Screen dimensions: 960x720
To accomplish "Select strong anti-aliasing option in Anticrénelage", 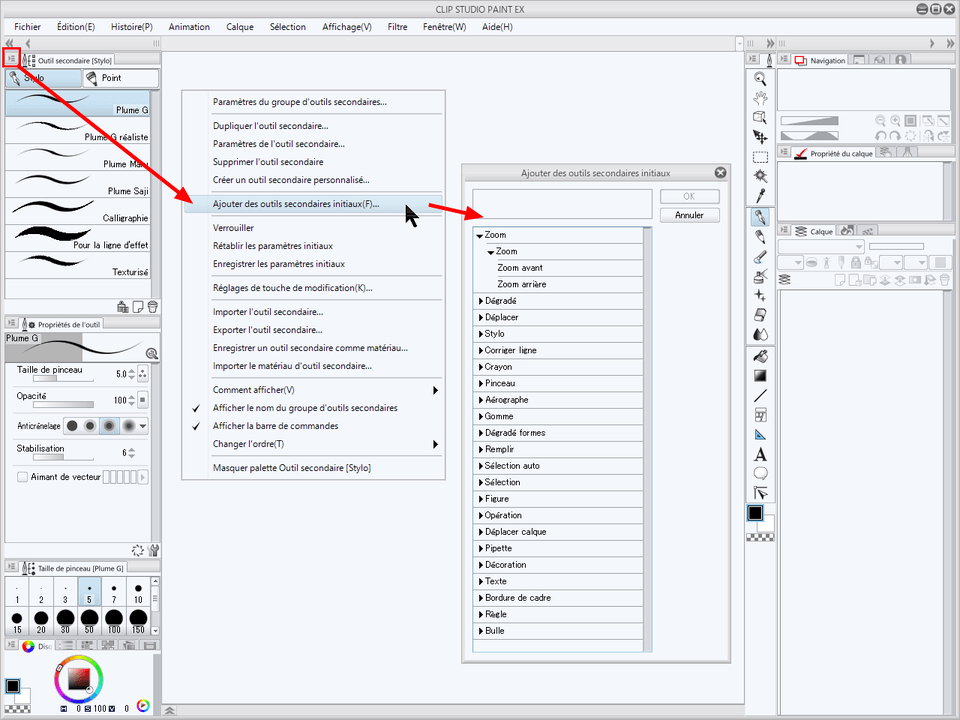I will pos(129,426).
